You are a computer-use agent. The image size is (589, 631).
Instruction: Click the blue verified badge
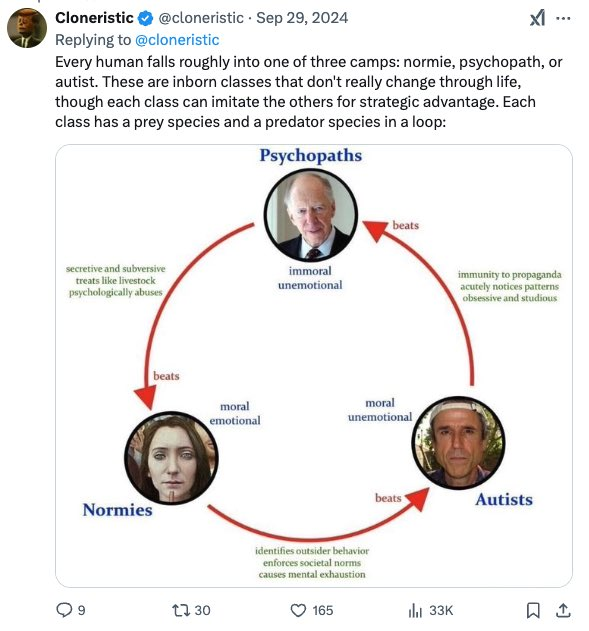point(145,18)
